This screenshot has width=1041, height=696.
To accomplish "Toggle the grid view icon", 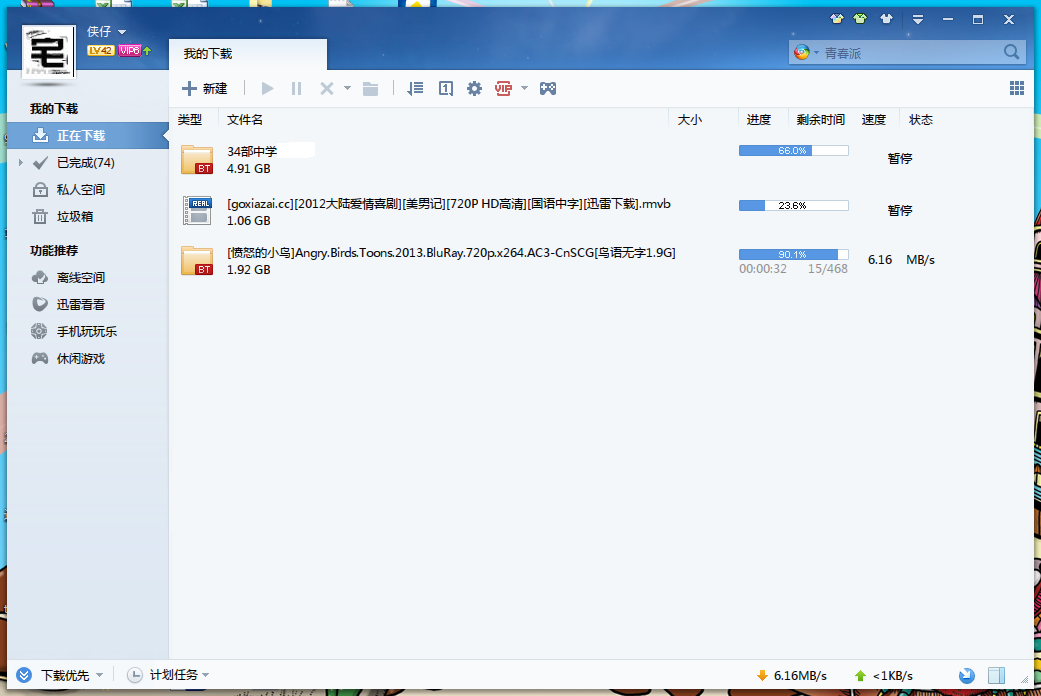I will (1016, 88).
